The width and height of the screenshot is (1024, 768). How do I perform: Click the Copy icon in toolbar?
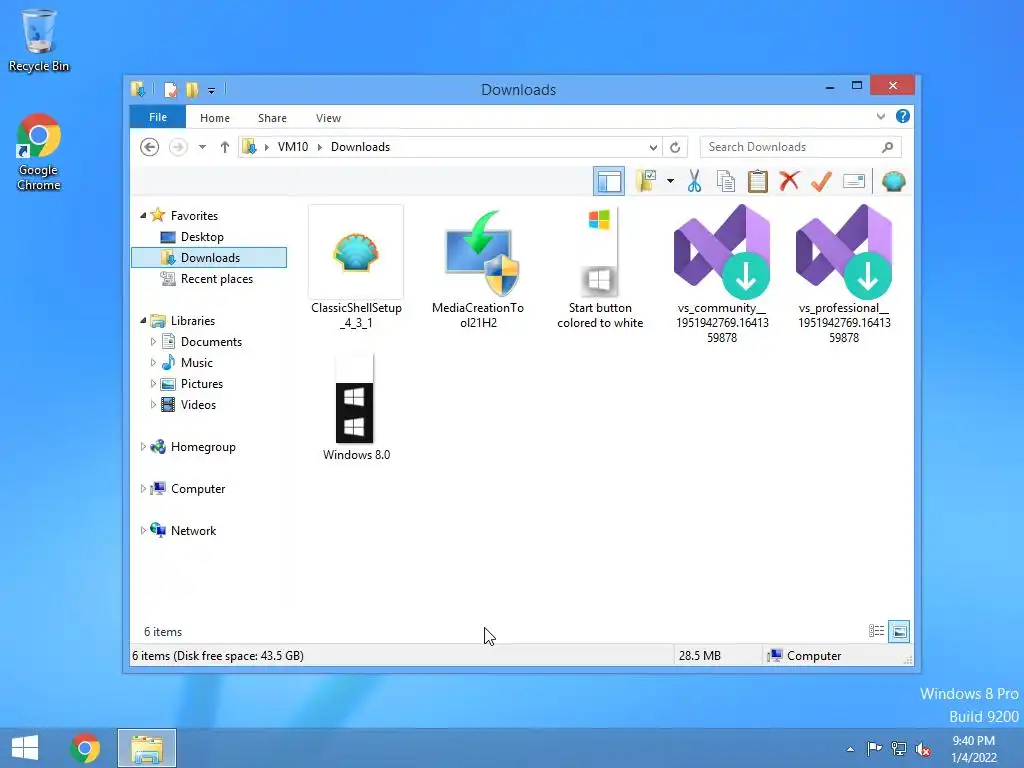click(726, 181)
